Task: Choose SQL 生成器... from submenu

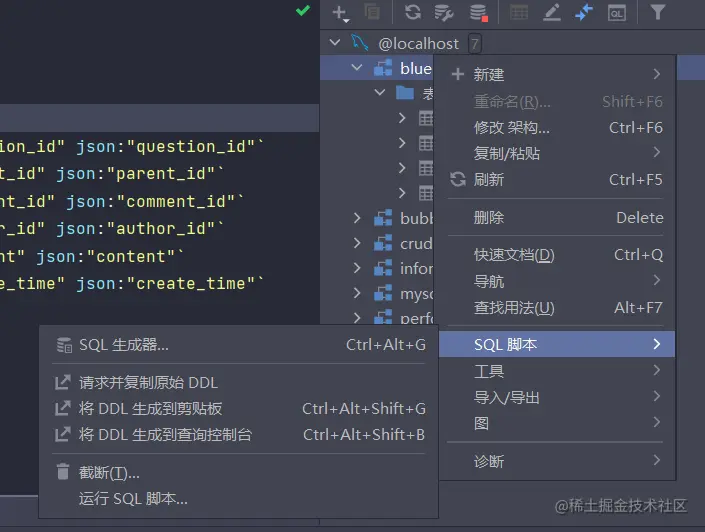Action: 238,345
